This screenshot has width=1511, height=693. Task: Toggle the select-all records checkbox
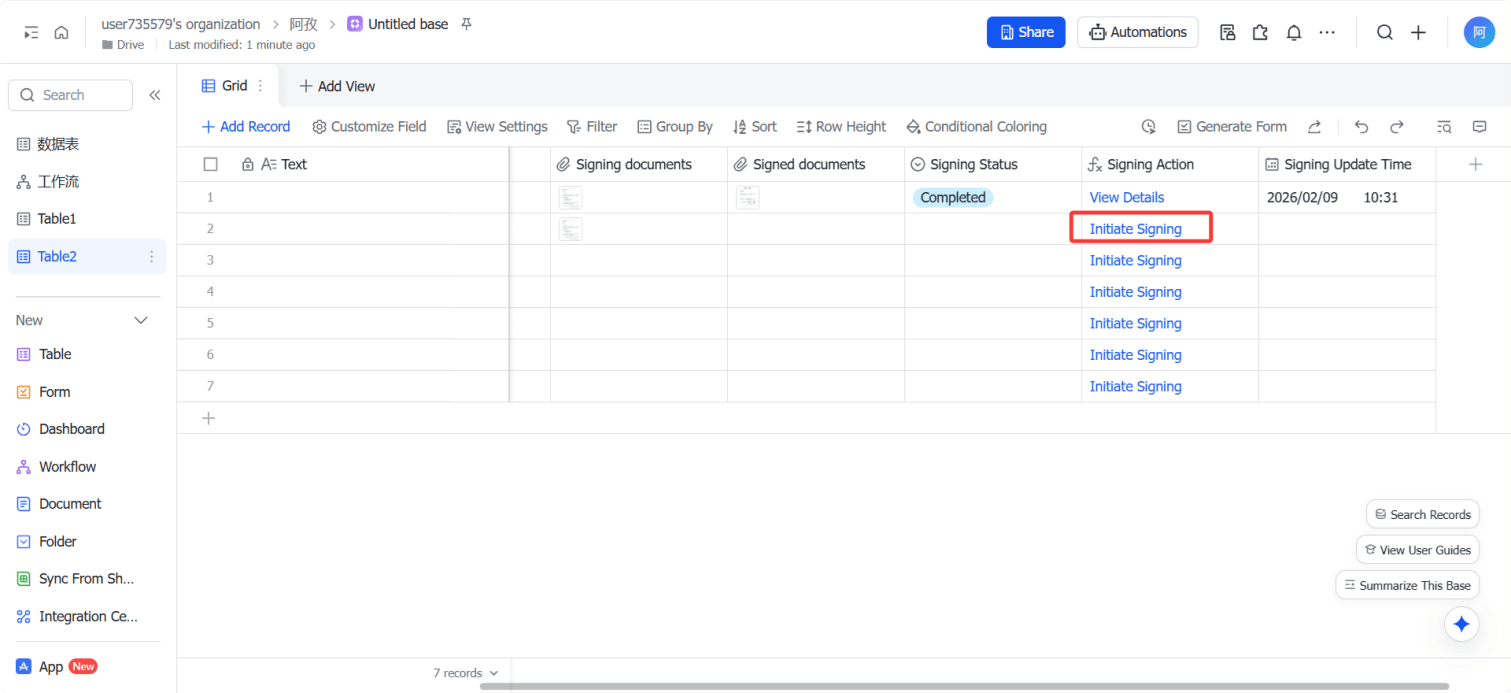210,165
